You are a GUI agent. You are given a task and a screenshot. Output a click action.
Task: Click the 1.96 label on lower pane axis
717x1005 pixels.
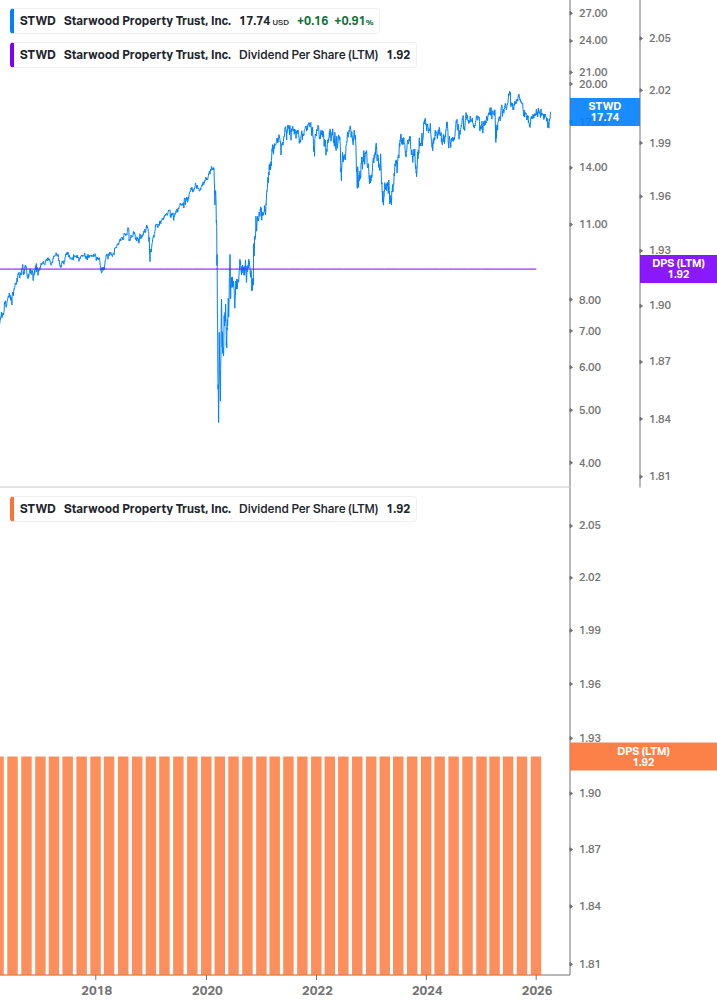(589, 685)
